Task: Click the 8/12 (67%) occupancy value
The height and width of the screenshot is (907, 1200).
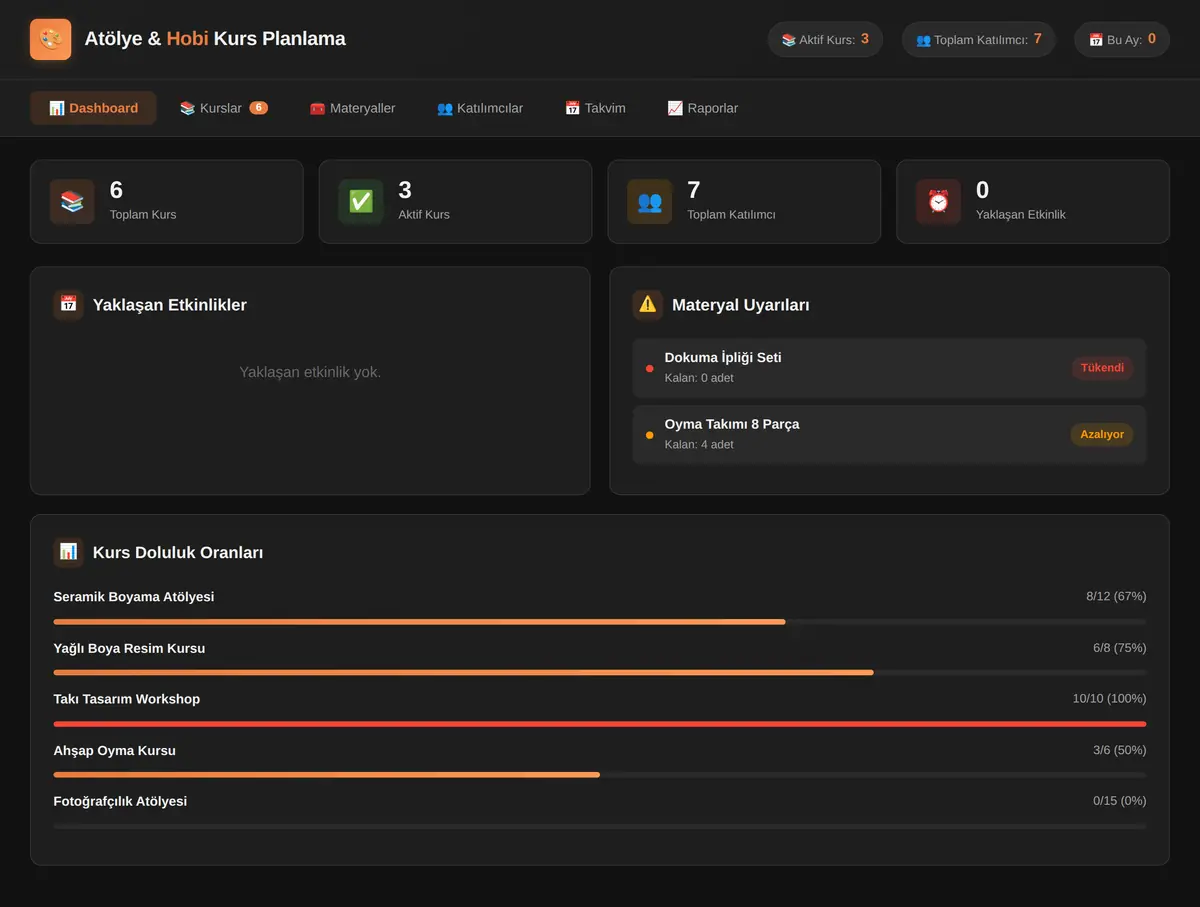Action: click(1116, 597)
